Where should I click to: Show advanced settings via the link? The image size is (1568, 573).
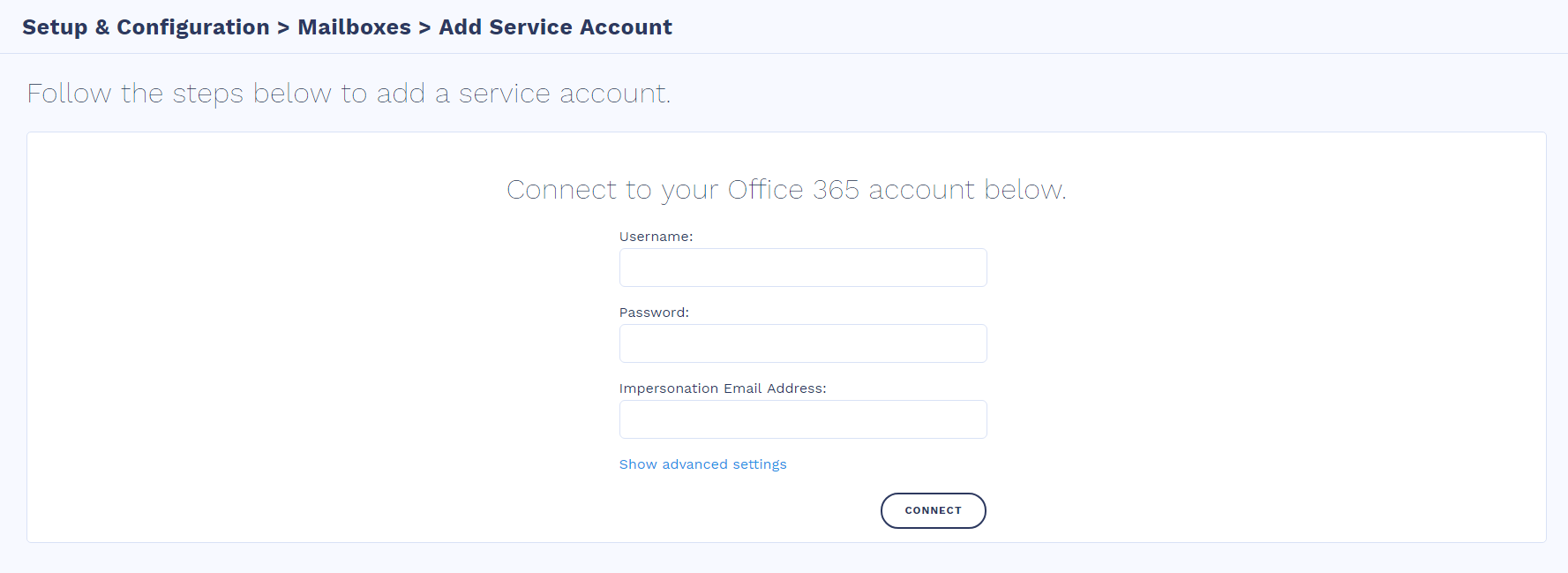click(702, 464)
